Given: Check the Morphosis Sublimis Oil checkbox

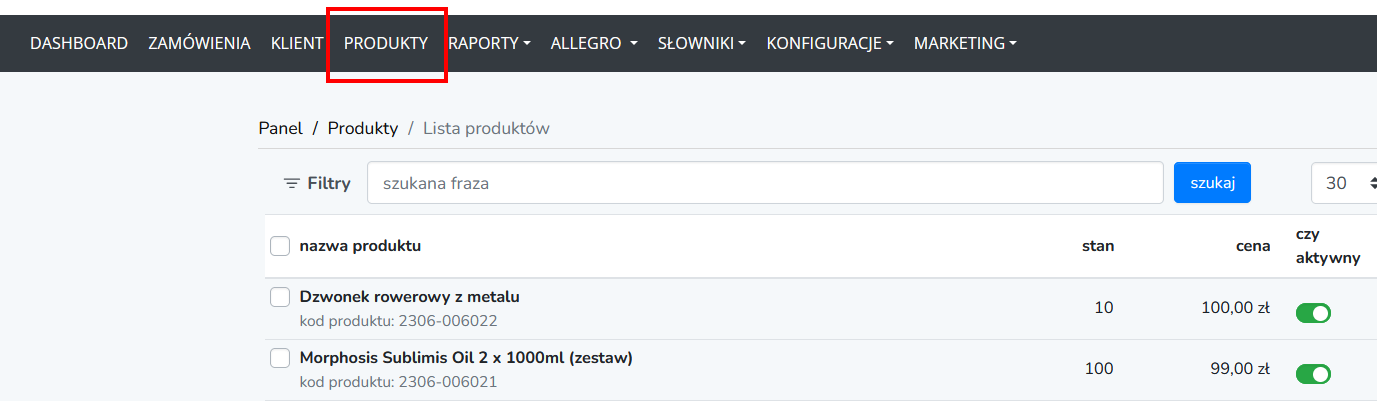Looking at the screenshot, I should click(280, 357).
